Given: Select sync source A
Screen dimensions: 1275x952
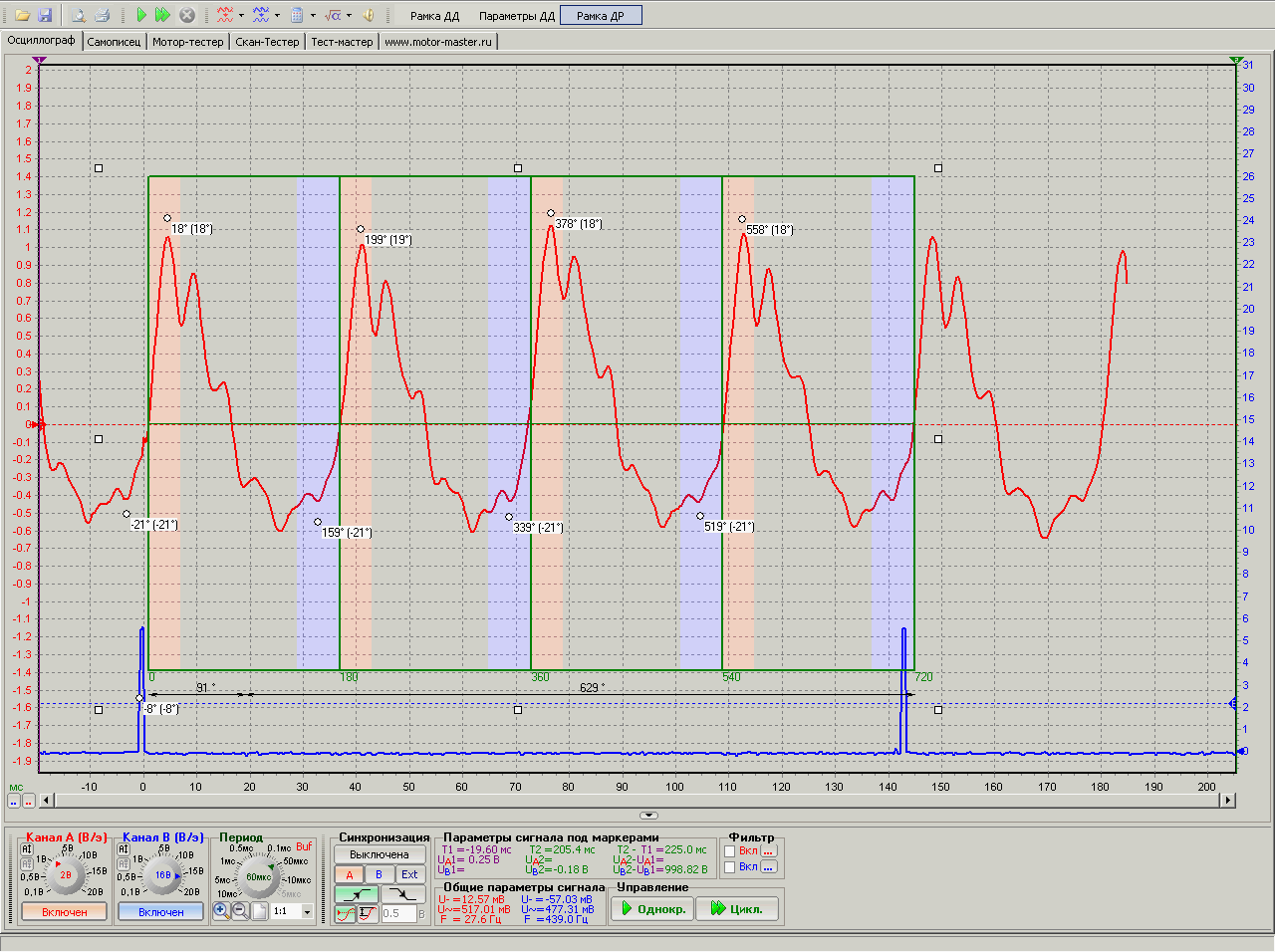Looking at the screenshot, I should (x=349, y=874).
